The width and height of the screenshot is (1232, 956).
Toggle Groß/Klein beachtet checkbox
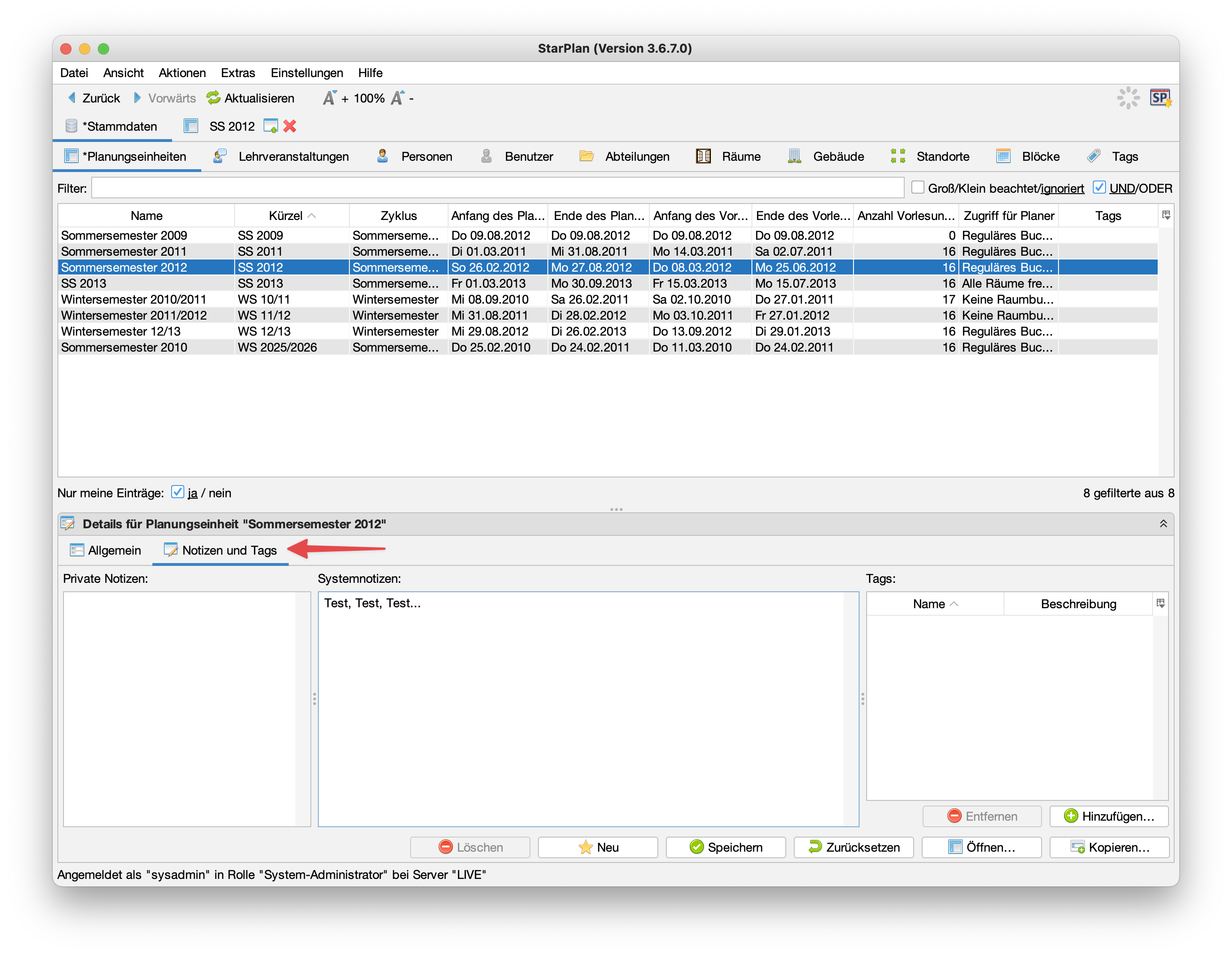point(918,188)
